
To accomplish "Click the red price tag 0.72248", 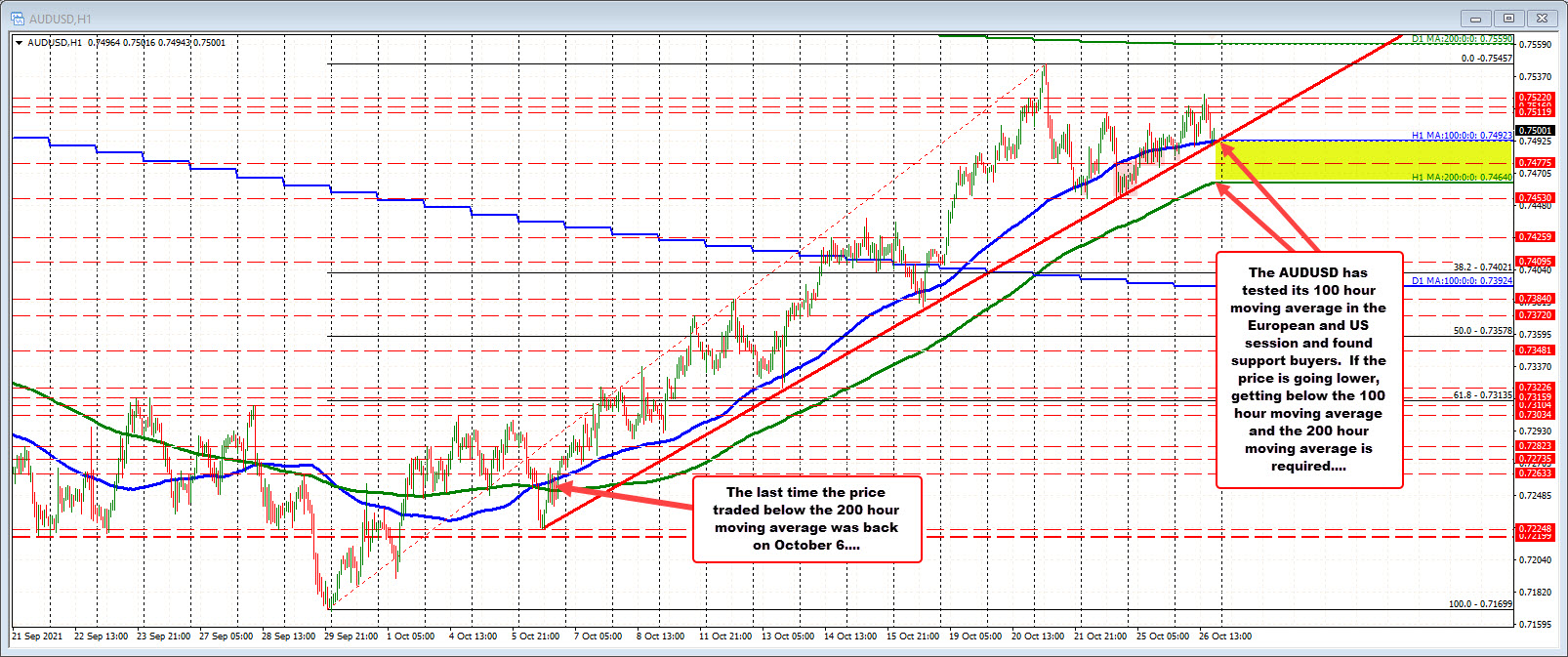I will tap(1535, 529).
